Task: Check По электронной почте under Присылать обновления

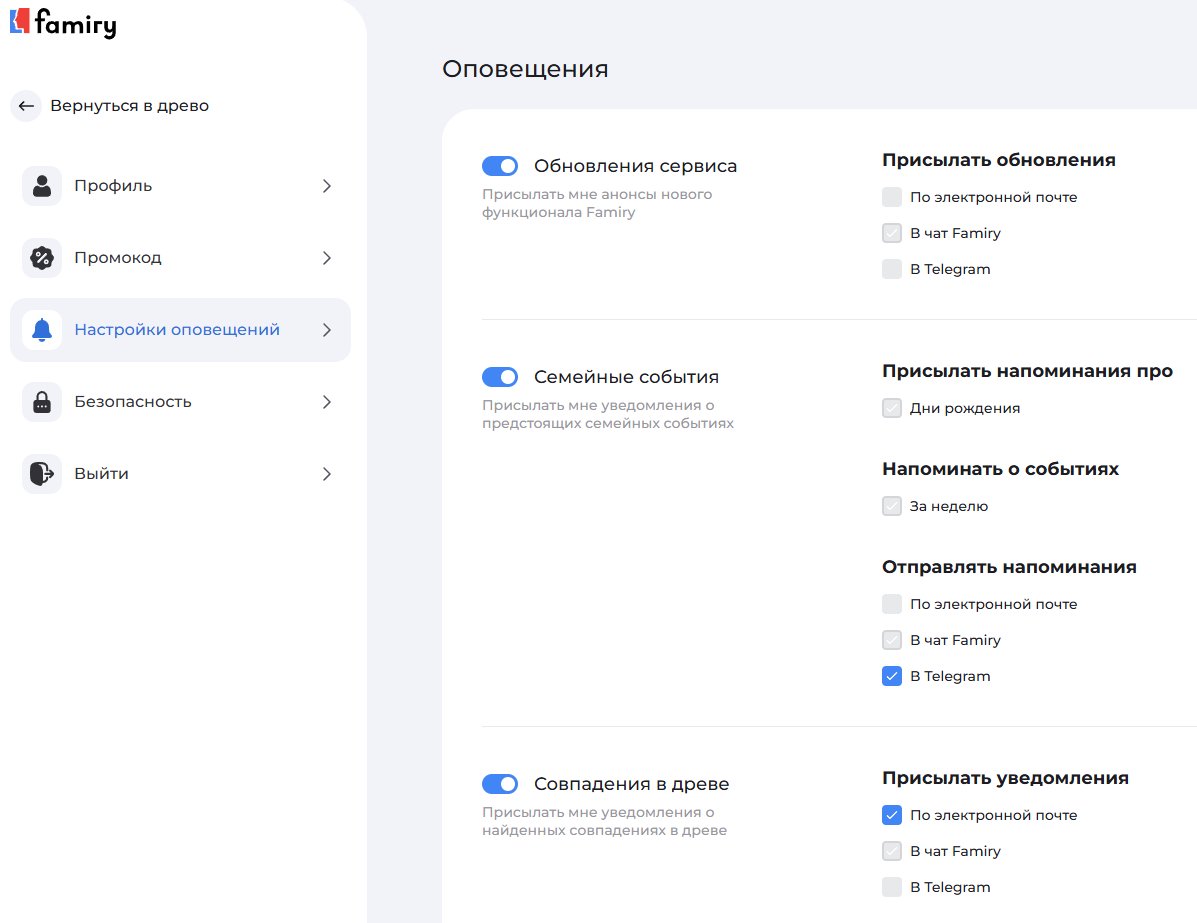Action: click(x=892, y=197)
